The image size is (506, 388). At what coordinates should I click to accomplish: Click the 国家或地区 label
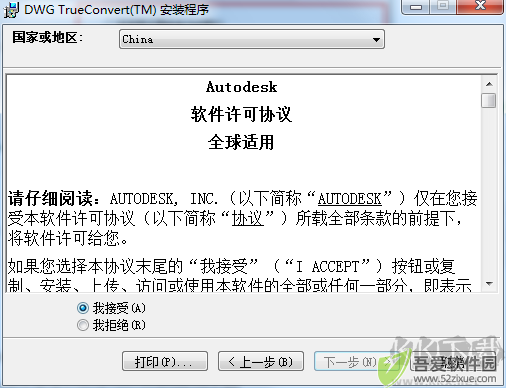48,37
